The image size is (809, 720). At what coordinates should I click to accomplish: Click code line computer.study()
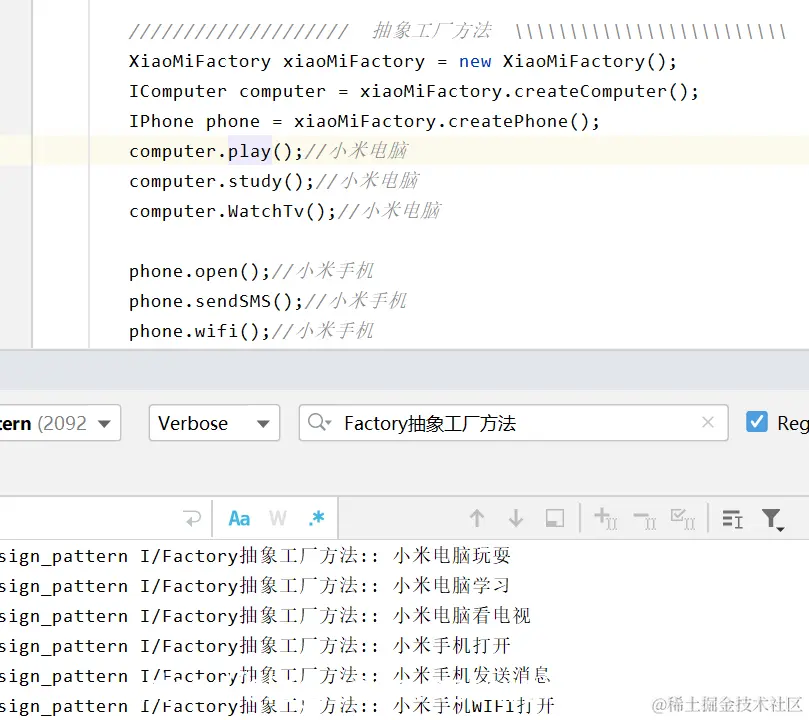click(x=274, y=181)
